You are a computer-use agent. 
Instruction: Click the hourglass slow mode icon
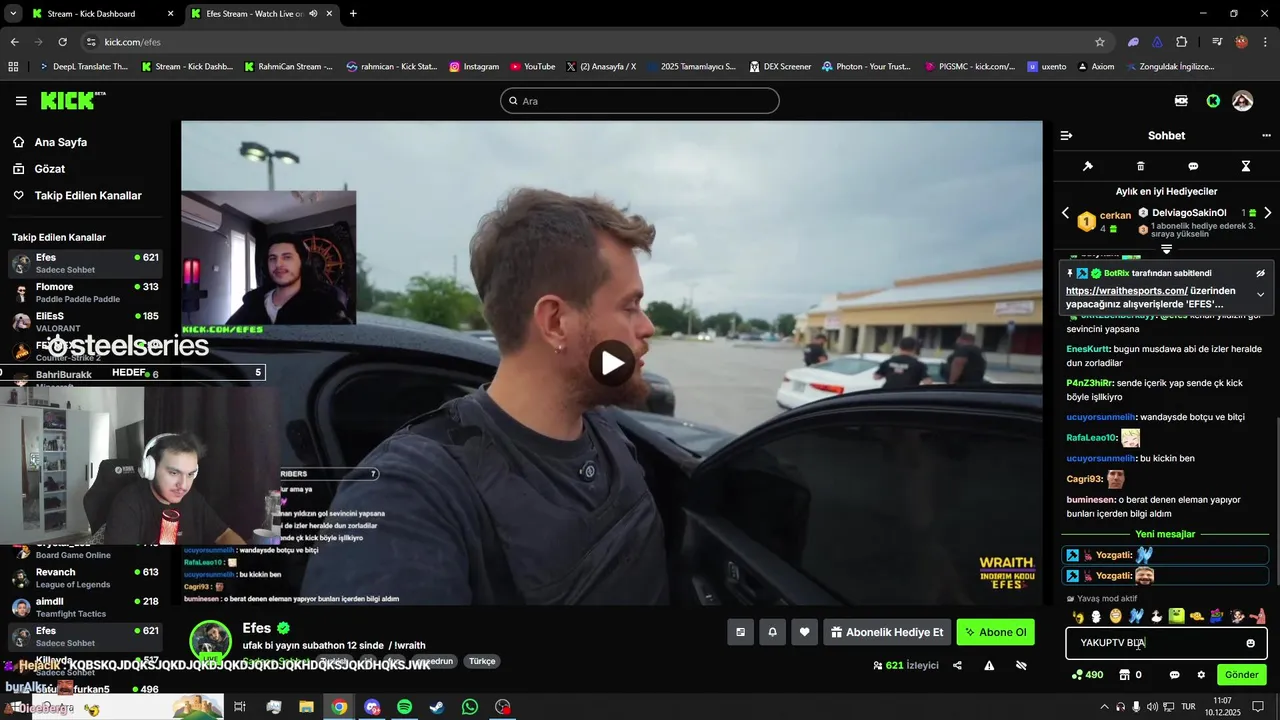pyautogui.click(x=1246, y=166)
